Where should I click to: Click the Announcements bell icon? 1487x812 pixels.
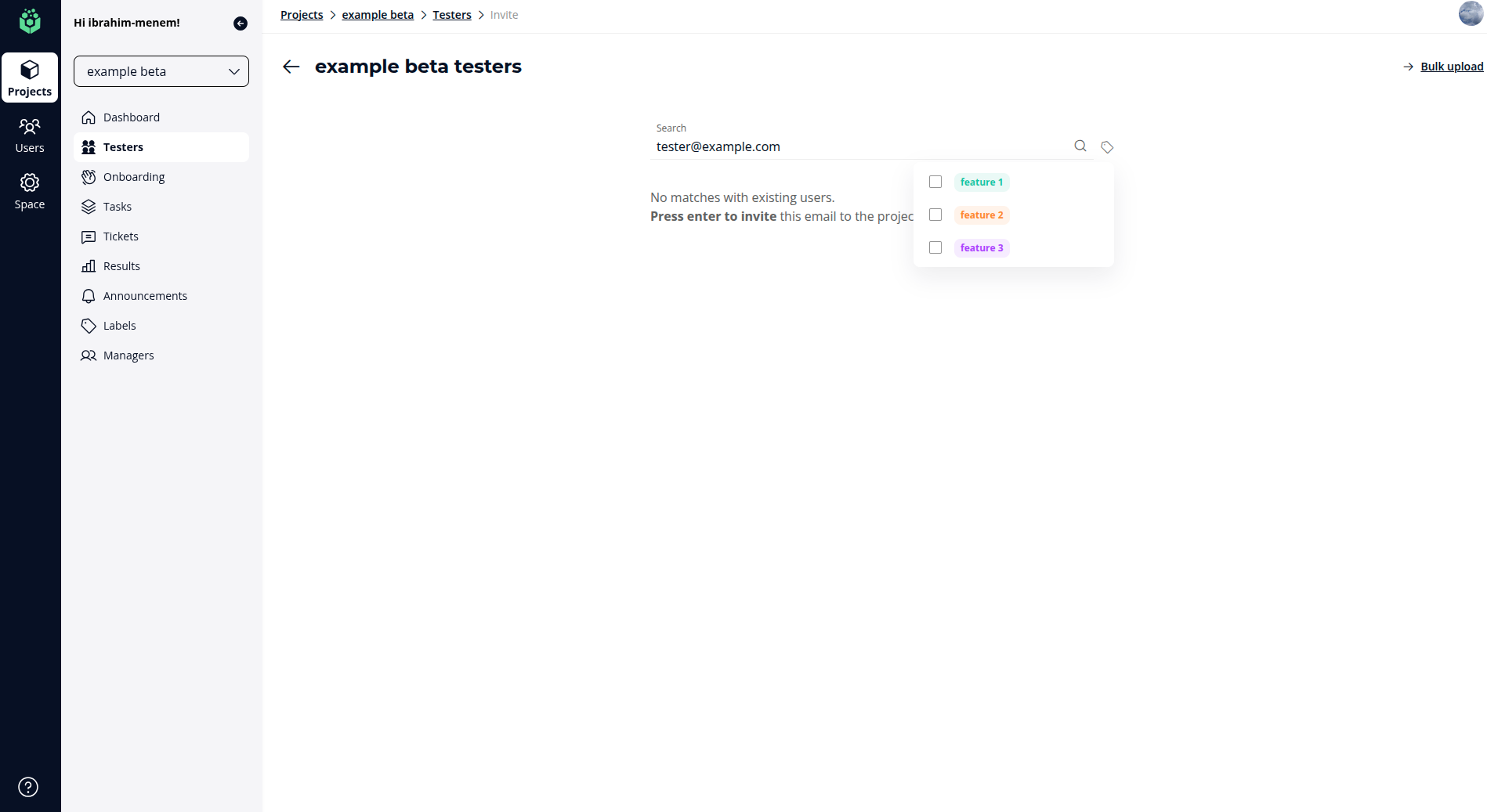pos(89,296)
